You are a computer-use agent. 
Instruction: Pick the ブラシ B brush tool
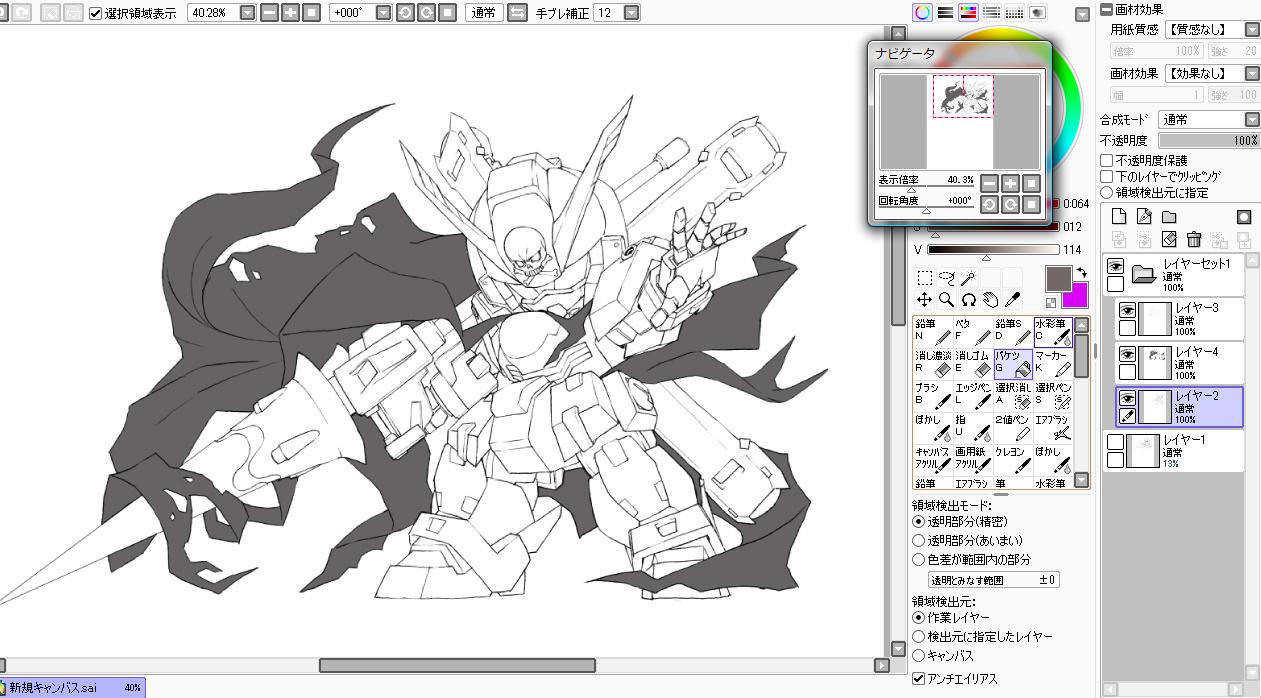point(933,396)
